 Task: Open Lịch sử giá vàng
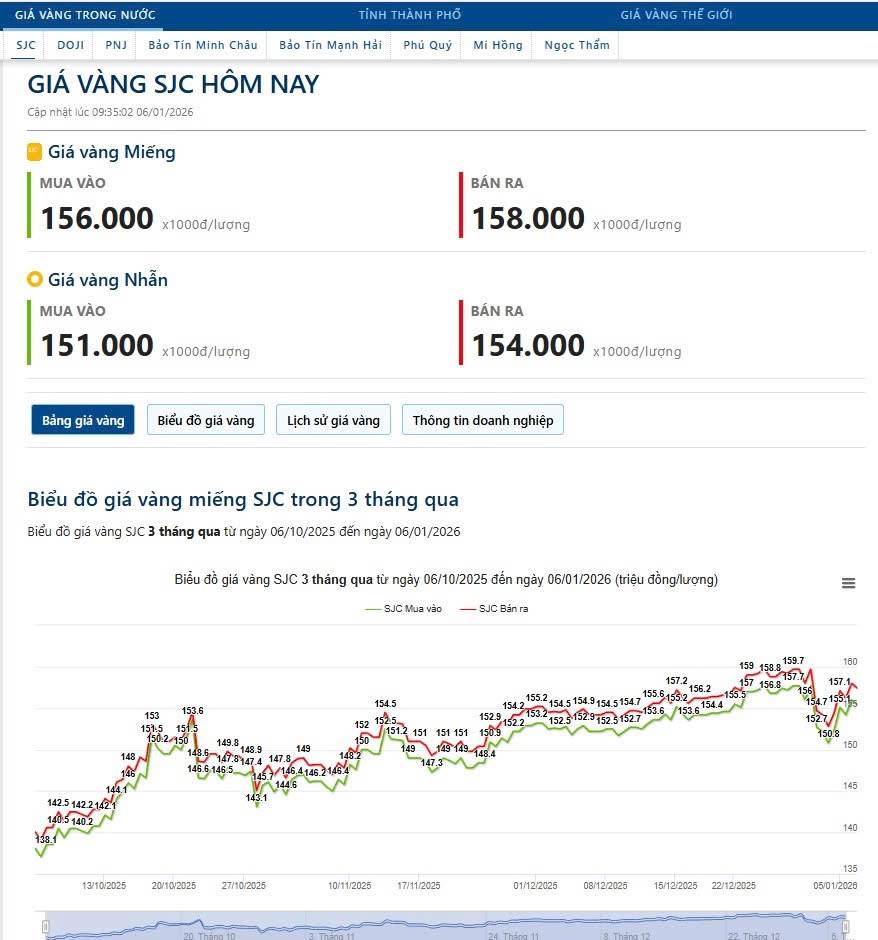tap(333, 420)
